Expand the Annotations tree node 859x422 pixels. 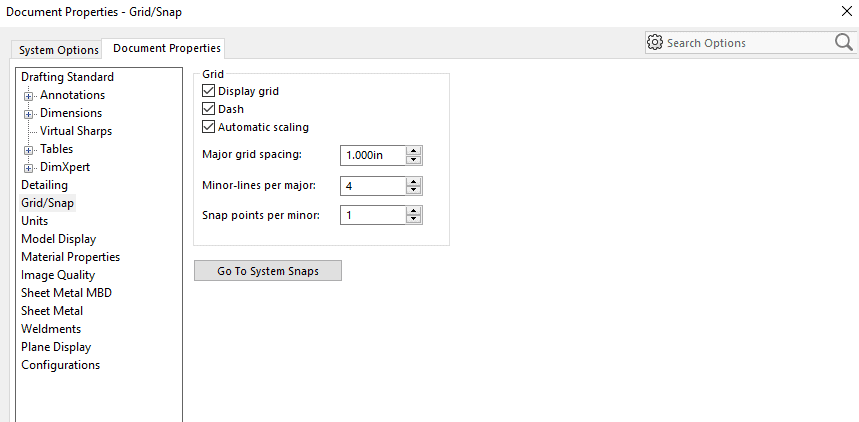pyautogui.click(x=29, y=96)
